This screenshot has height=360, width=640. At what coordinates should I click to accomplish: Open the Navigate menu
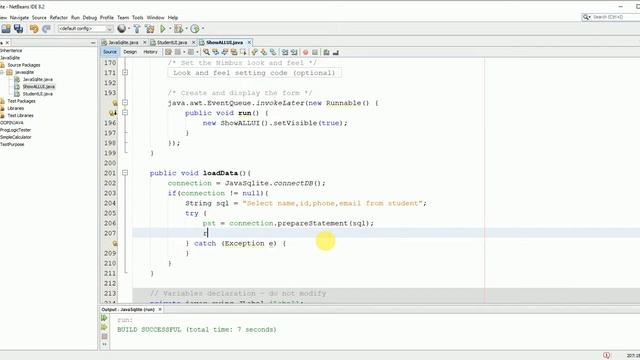pyautogui.click(x=19, y=18)
